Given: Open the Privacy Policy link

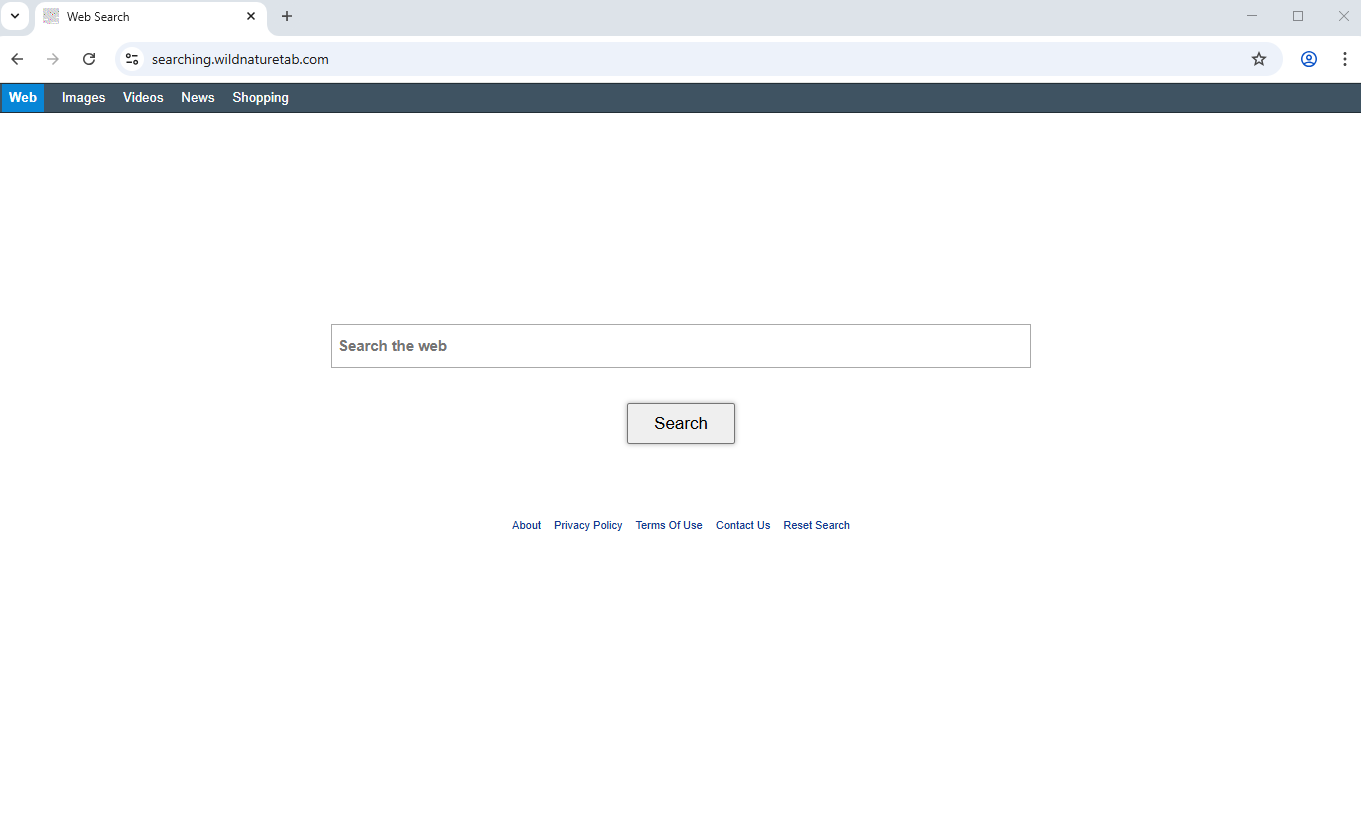Looking at the screenshot, I should tap(588, 525).
